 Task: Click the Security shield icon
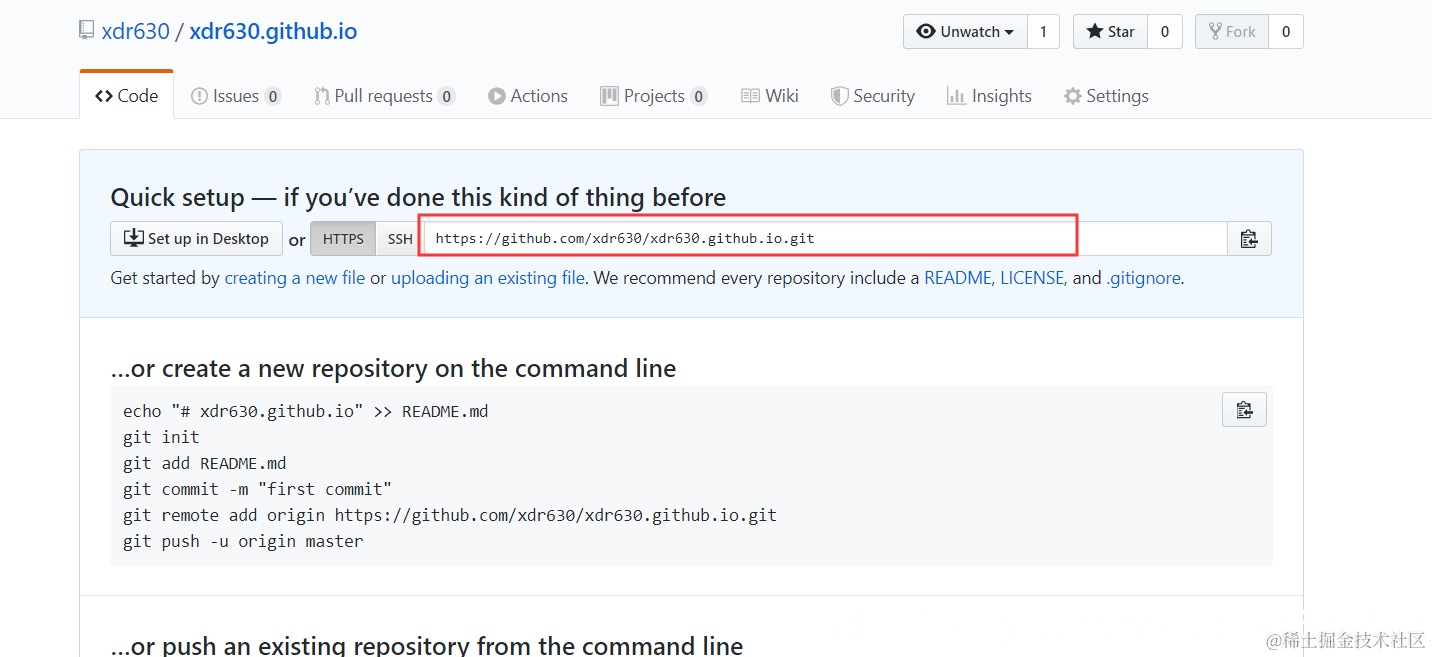click(x=840, y=96)
